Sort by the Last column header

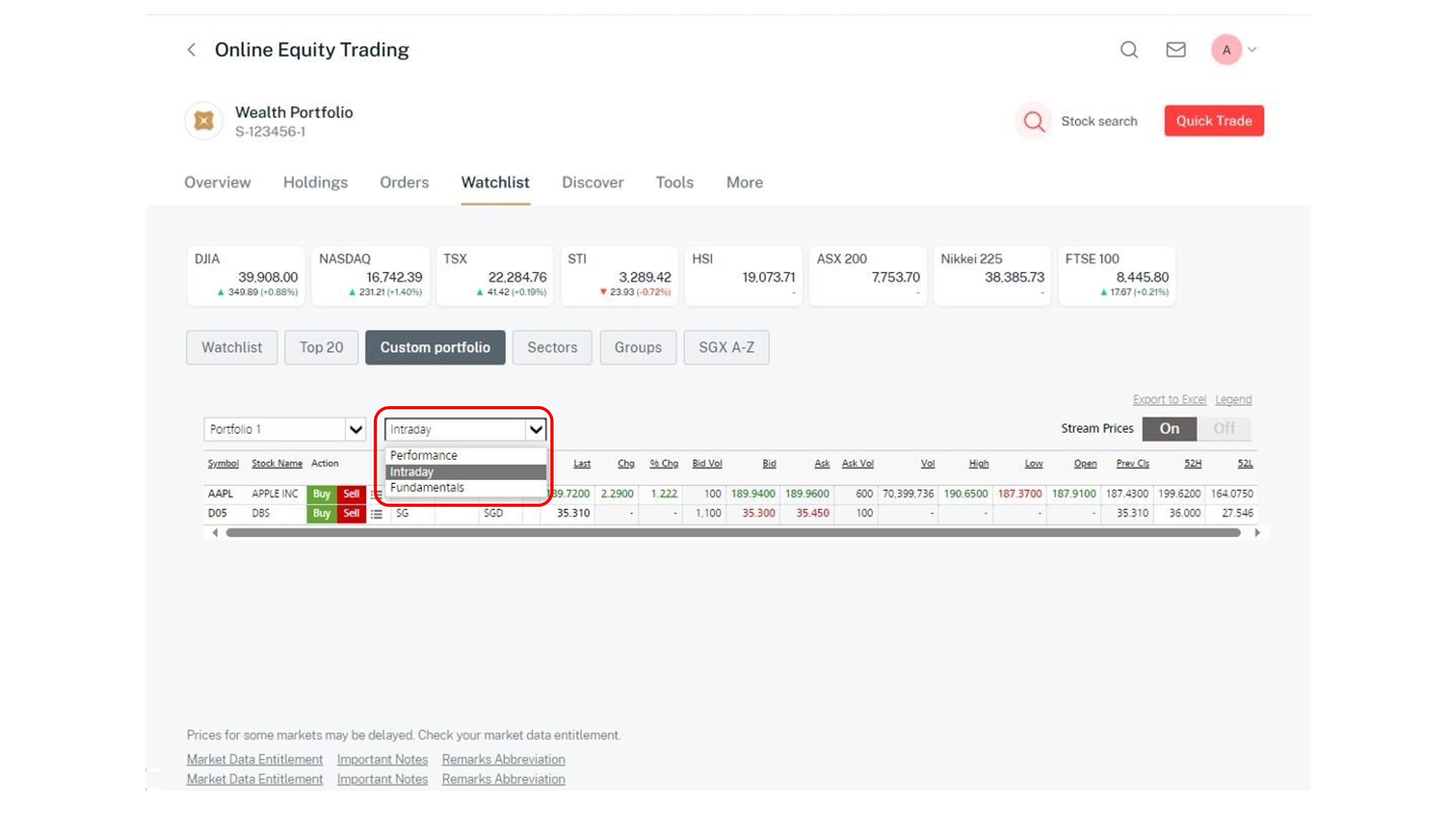582,463
